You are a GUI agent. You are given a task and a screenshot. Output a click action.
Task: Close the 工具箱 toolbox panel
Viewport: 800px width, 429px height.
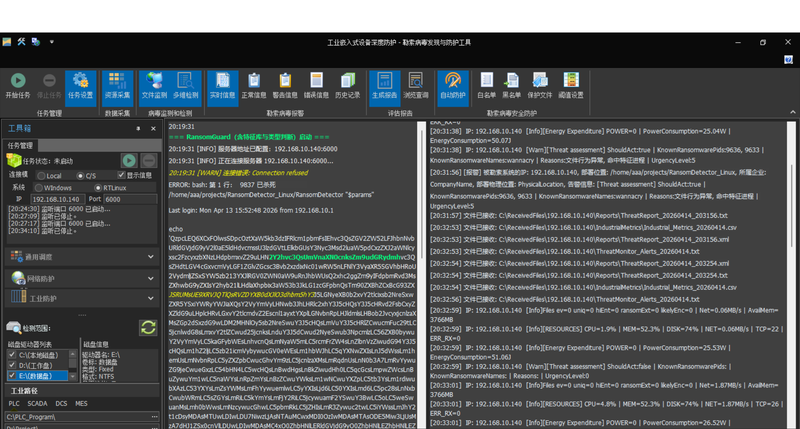(153, 129)
